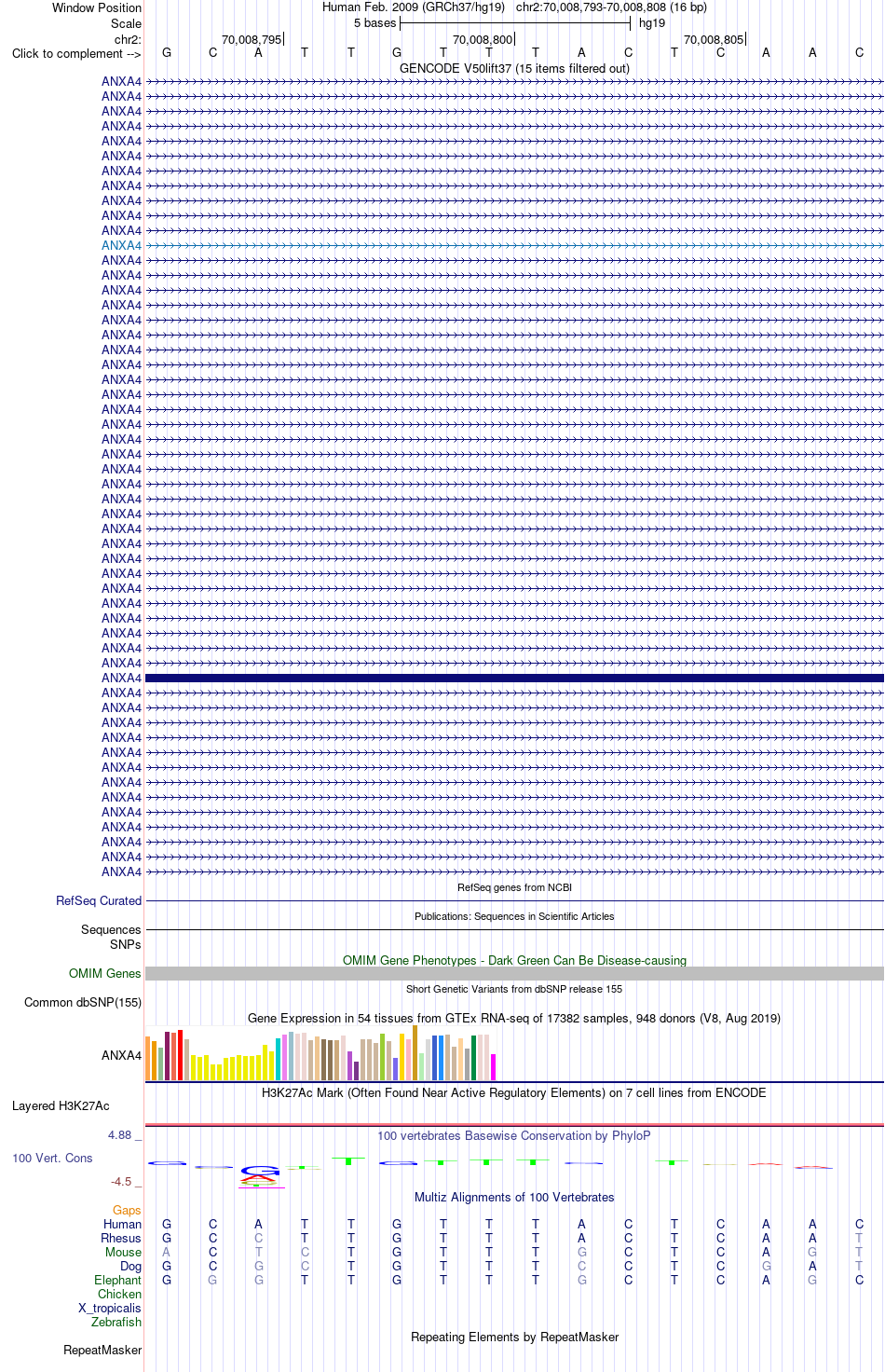Screen dimensions: 885x1372
Task: Click the OMIM Gene Phenotypes title
Action: point(514,960)
